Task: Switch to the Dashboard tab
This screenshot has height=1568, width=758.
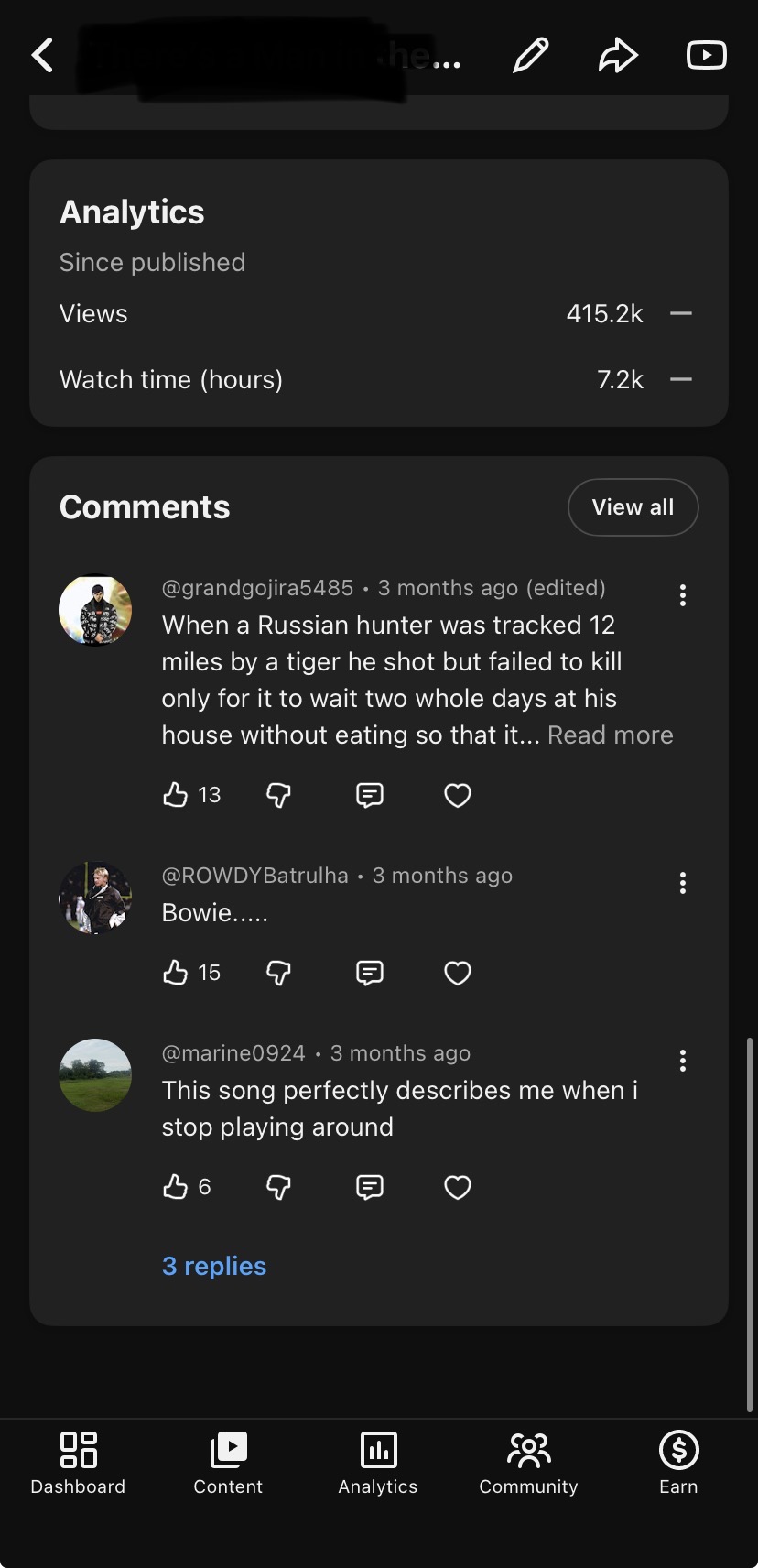Action: [x=78, y=1463]
